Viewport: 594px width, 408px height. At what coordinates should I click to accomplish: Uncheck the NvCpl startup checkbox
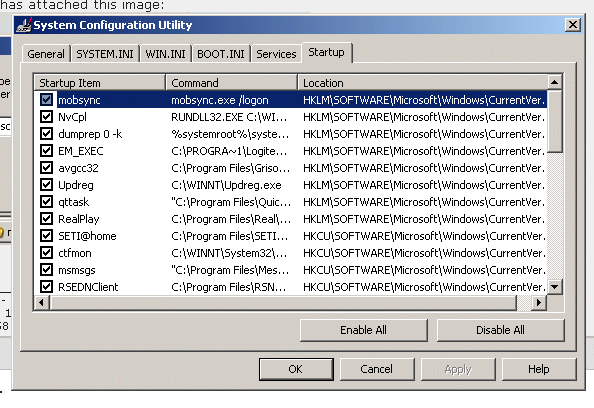tap(46, 117)
